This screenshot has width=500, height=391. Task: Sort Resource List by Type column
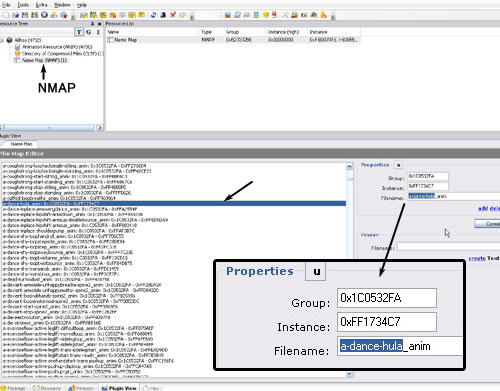click(211, 32)
